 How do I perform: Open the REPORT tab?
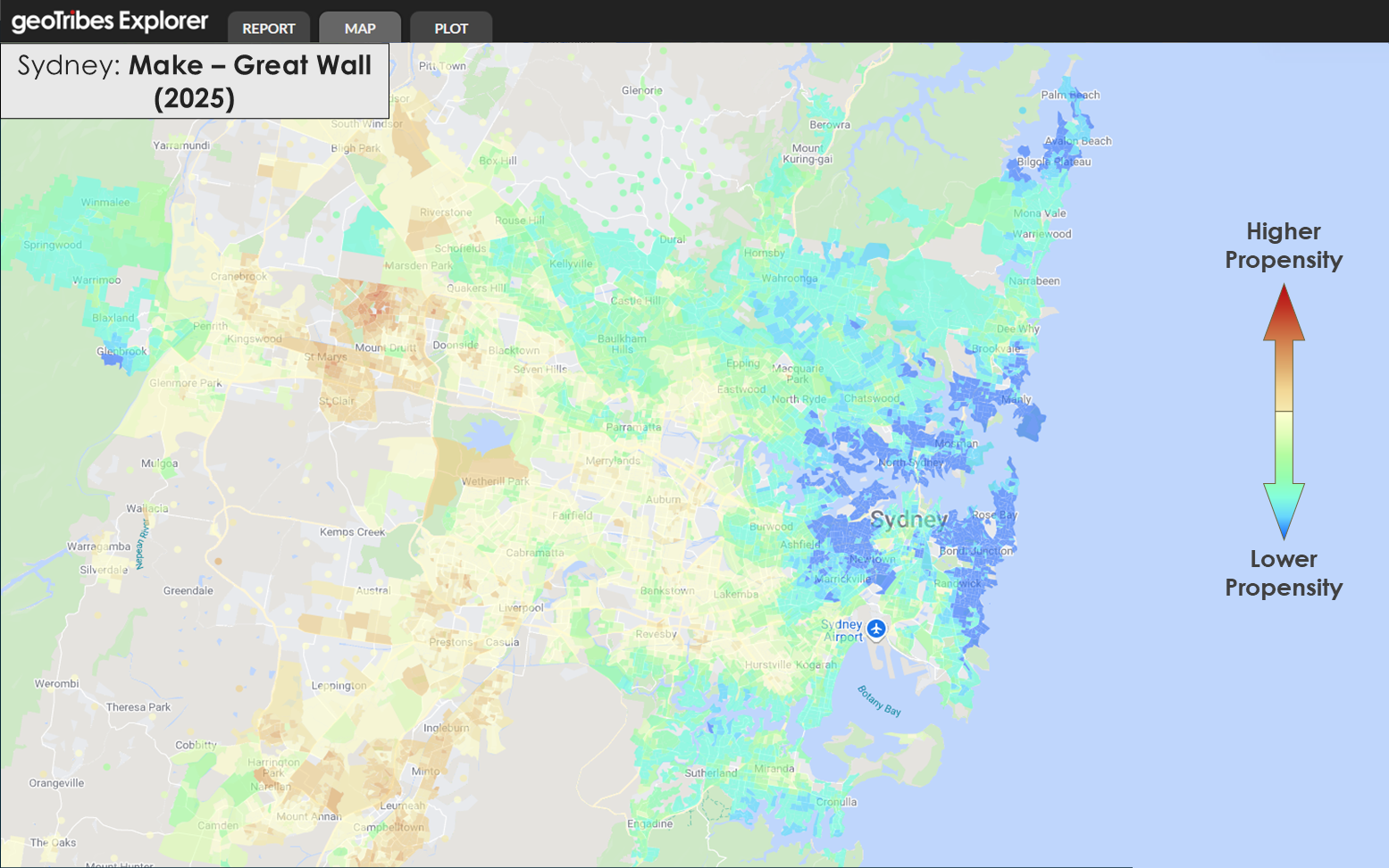point(269,29)
